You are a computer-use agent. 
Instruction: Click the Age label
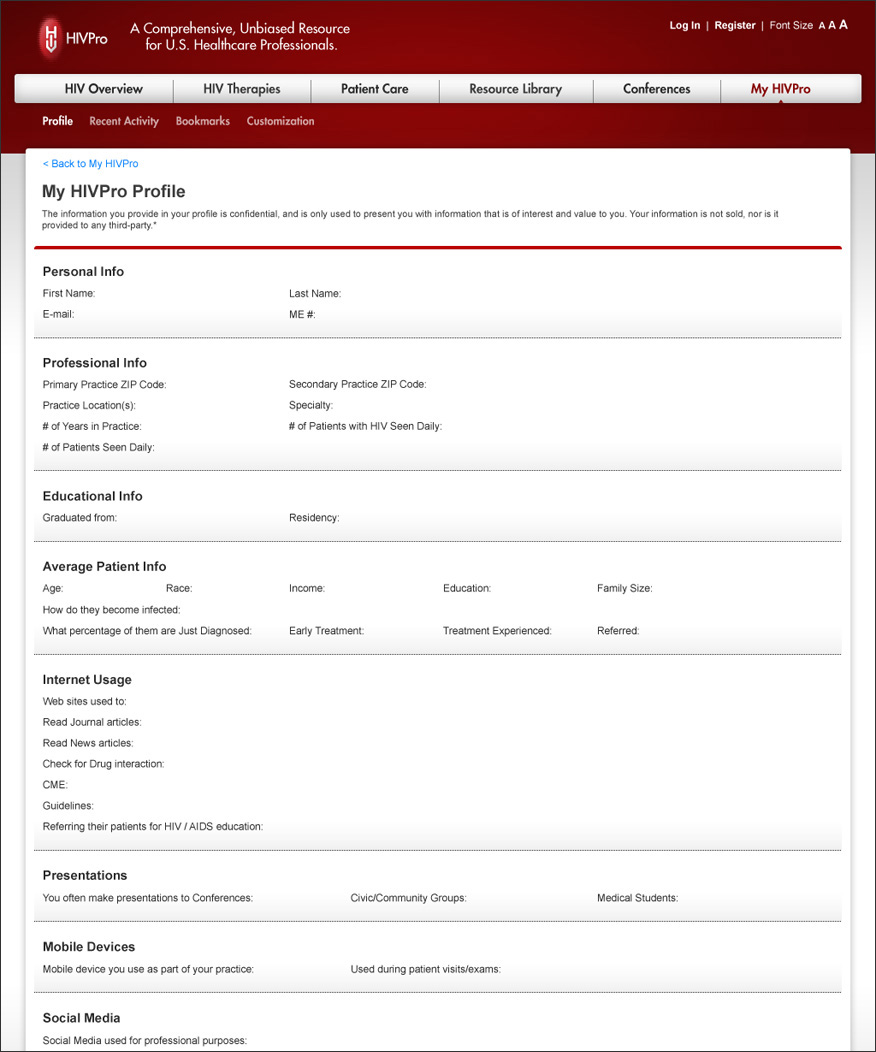click(x=53, y=588)
